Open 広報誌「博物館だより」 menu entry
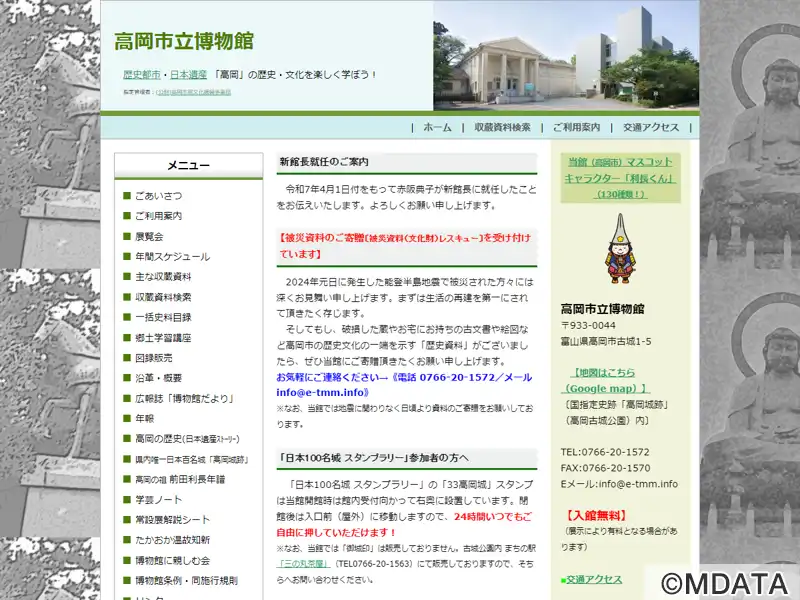This screenshot has height=600, width=800. click(184, 398)
